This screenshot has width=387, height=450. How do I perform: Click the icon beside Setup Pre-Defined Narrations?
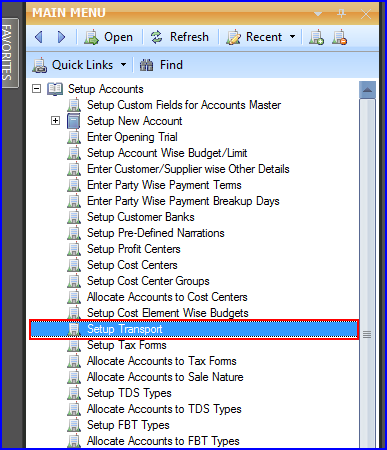click(x=74, y=233)
